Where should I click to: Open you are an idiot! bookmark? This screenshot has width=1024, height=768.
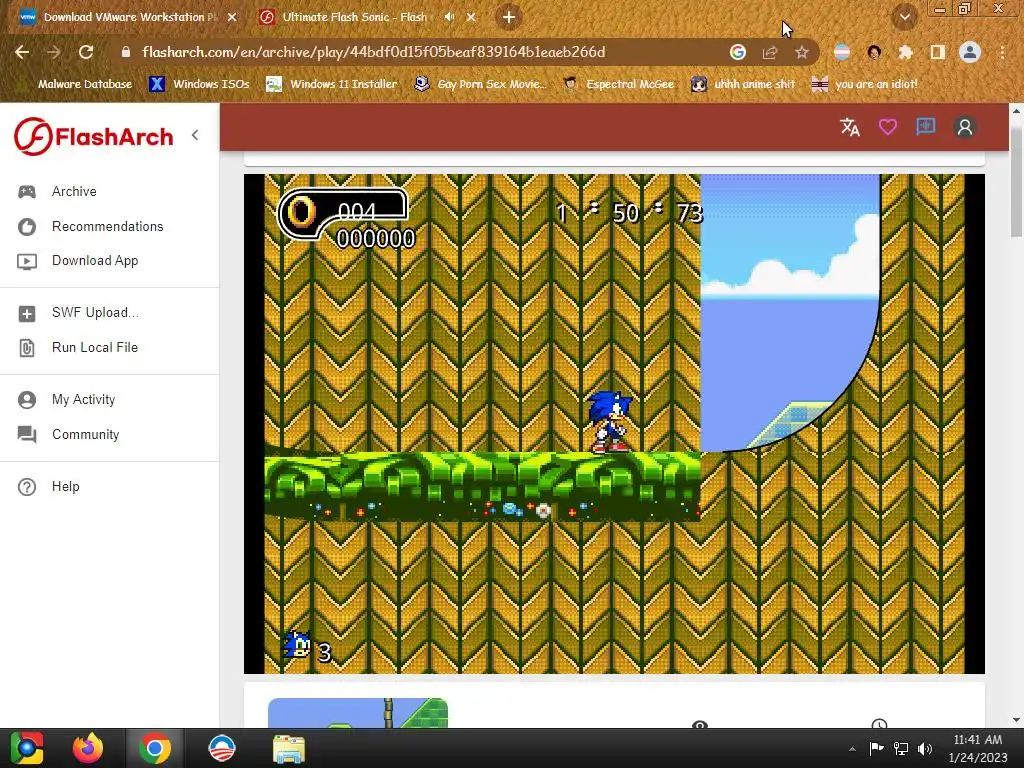click(865, 84)
